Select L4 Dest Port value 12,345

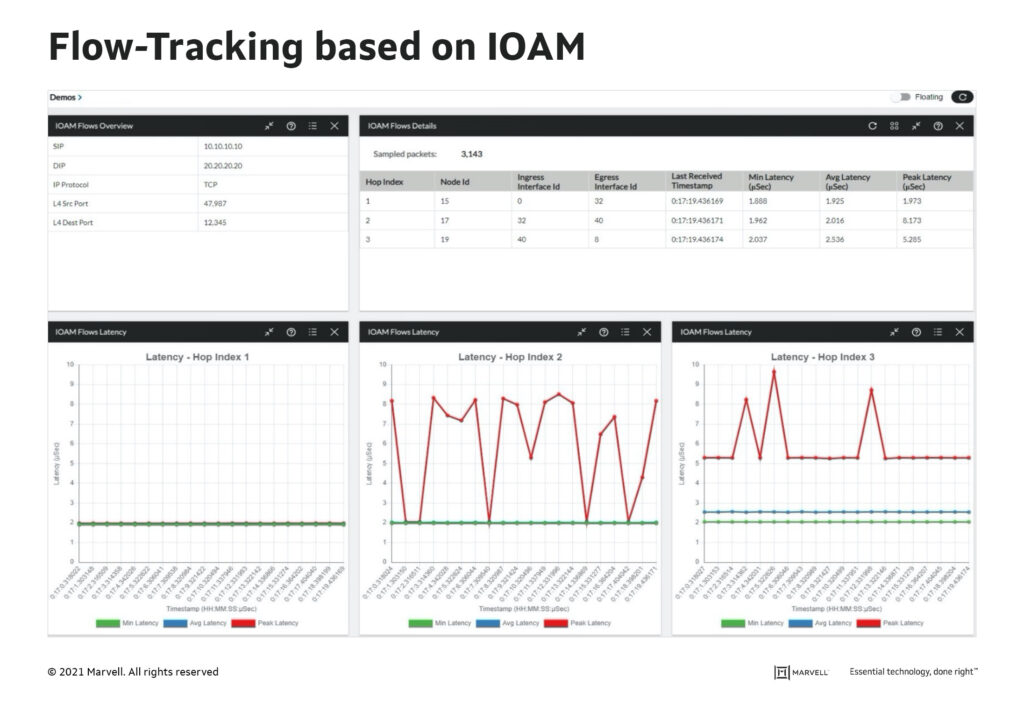click(x=215, y=223)
